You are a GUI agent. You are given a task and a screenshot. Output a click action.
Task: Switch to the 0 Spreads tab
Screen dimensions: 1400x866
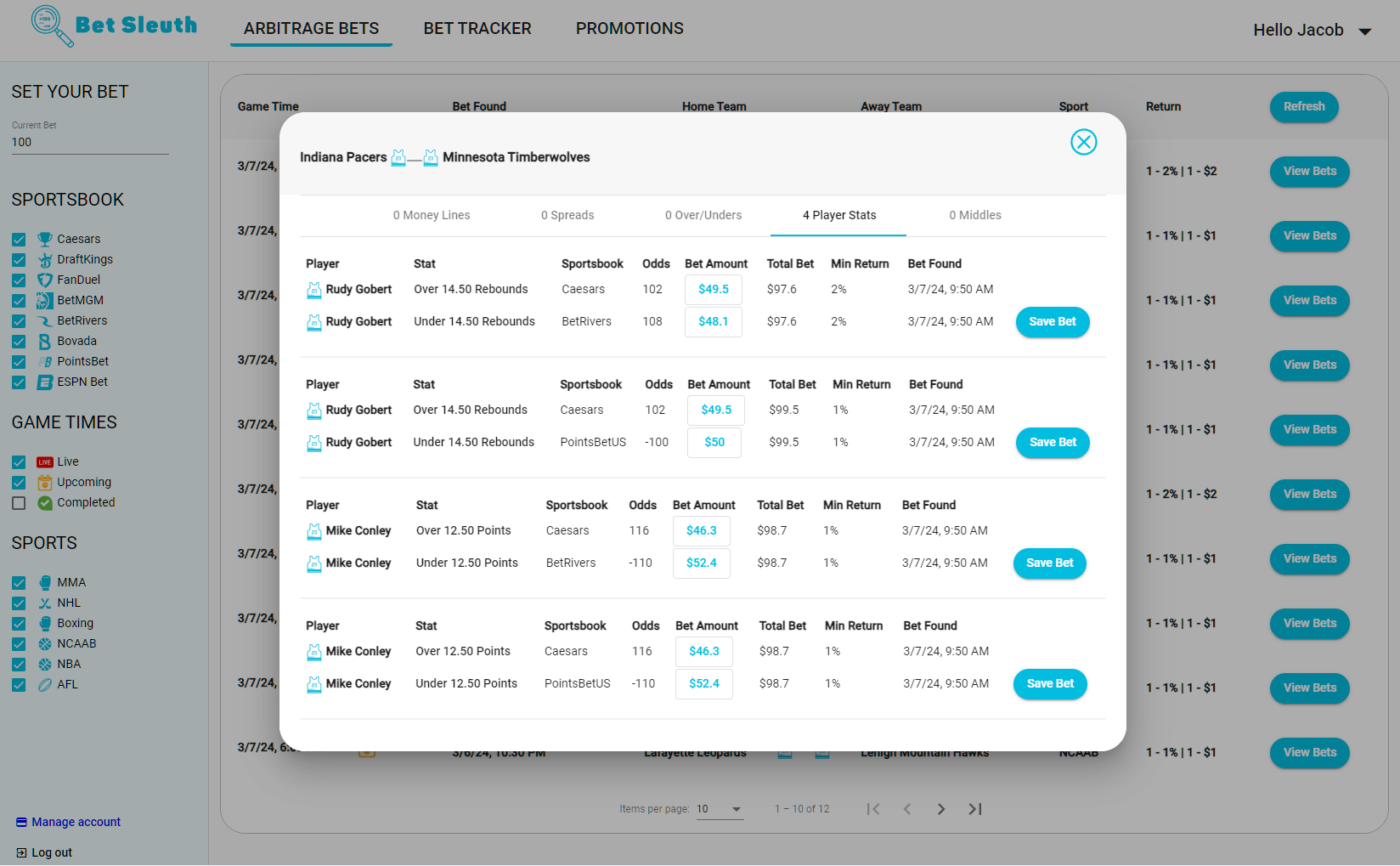click(567, 216)
